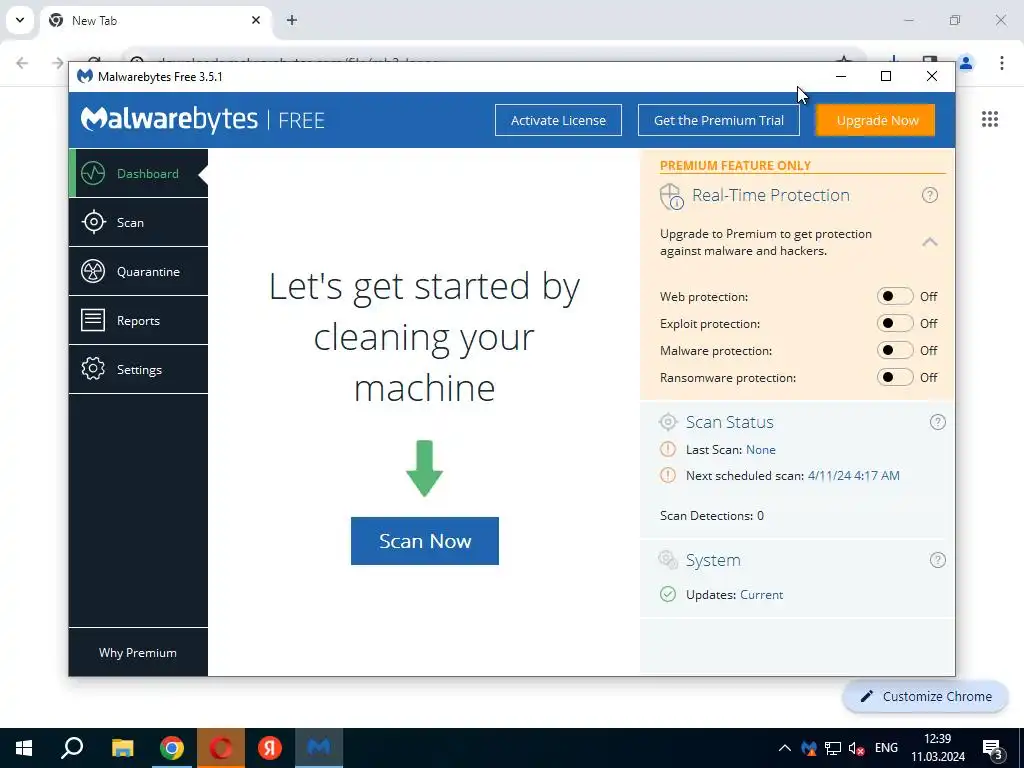This screenshot has width=1024, height=768.
Task: Open Yandex browser from taskbar
Action: pyautogui.click(x=269, y=748)
